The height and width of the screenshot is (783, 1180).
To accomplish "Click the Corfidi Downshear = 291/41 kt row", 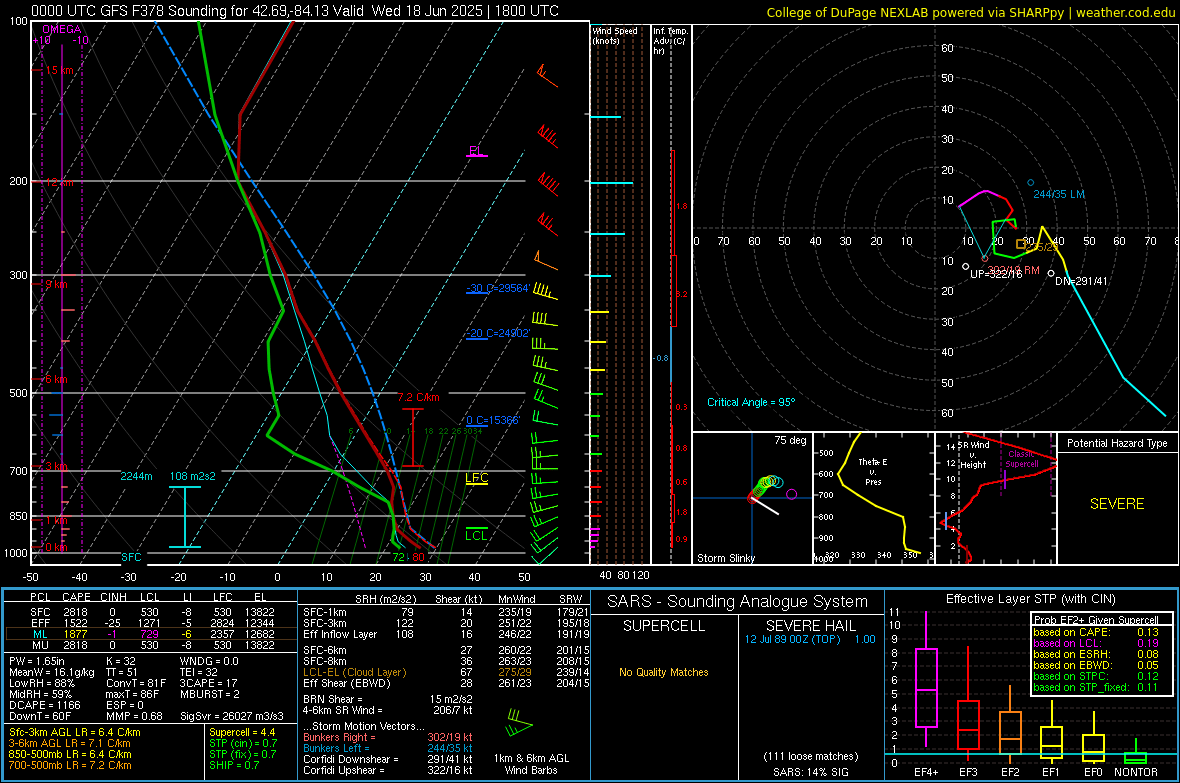I will (388, 759).
